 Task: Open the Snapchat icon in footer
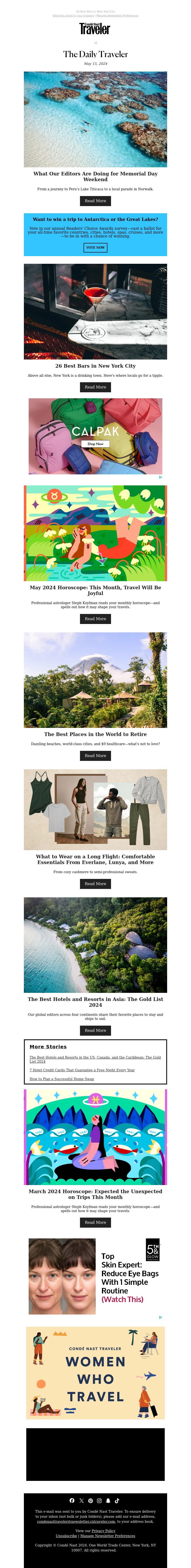pos(108,1501)
